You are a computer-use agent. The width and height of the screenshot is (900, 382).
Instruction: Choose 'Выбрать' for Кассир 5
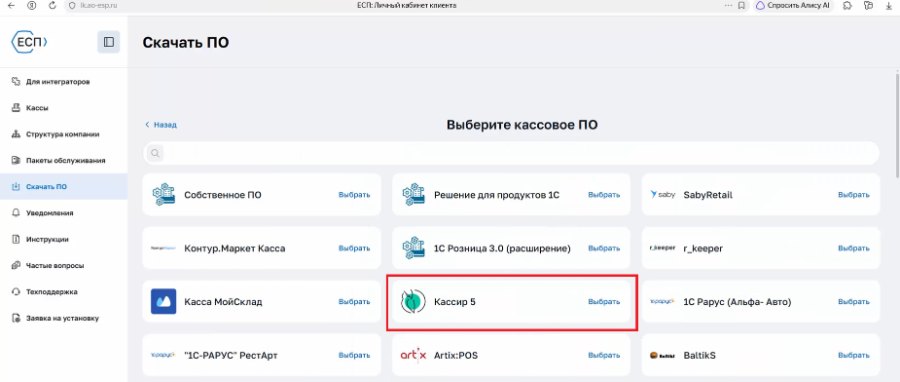[x=604, y=302]
